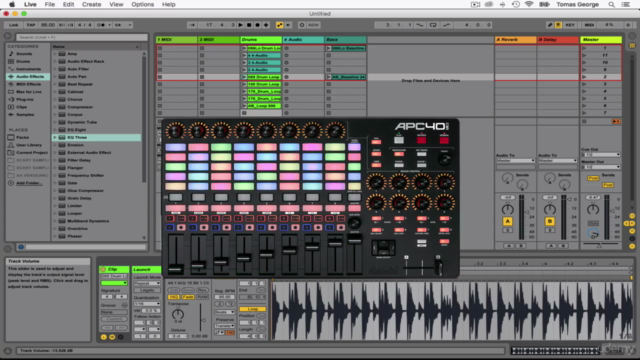Click Add Folder in Places
The width and height of the screenshot is (640, 360).
(x=29, y=183)
